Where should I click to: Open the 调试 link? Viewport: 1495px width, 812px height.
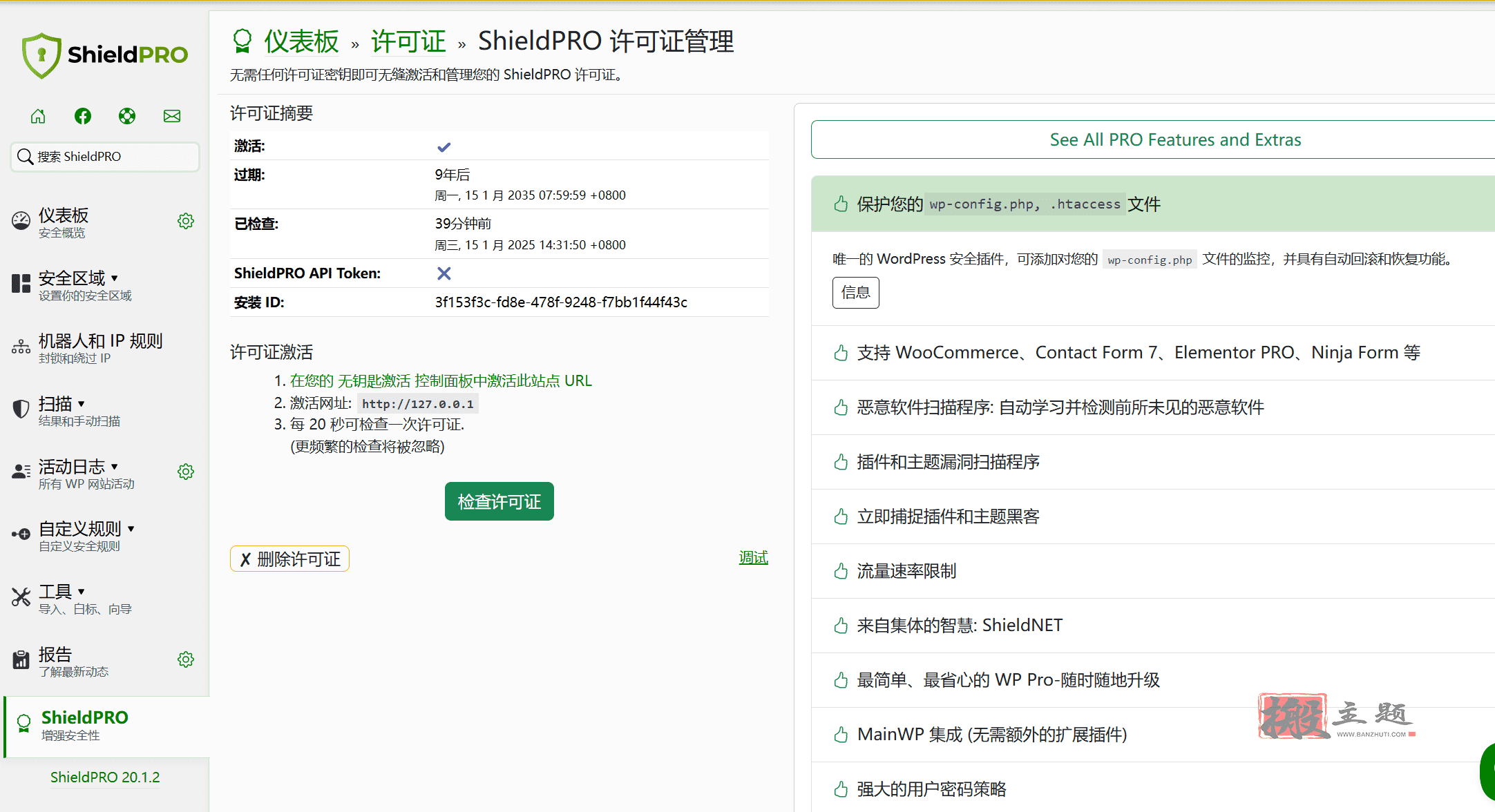tap(754, 557)
